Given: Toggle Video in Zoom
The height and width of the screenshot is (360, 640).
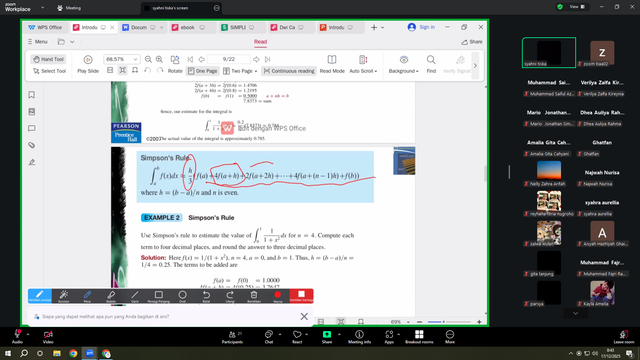Looking at the screenshot, I should (x=48, y=337).
